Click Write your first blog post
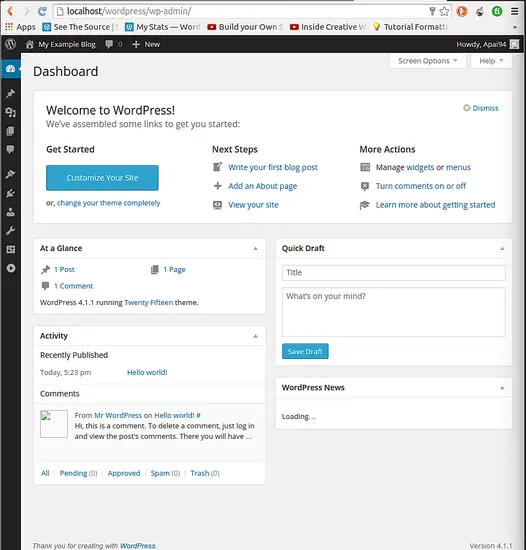The height and width of the screenshot is (550, 526). point(273,167)
